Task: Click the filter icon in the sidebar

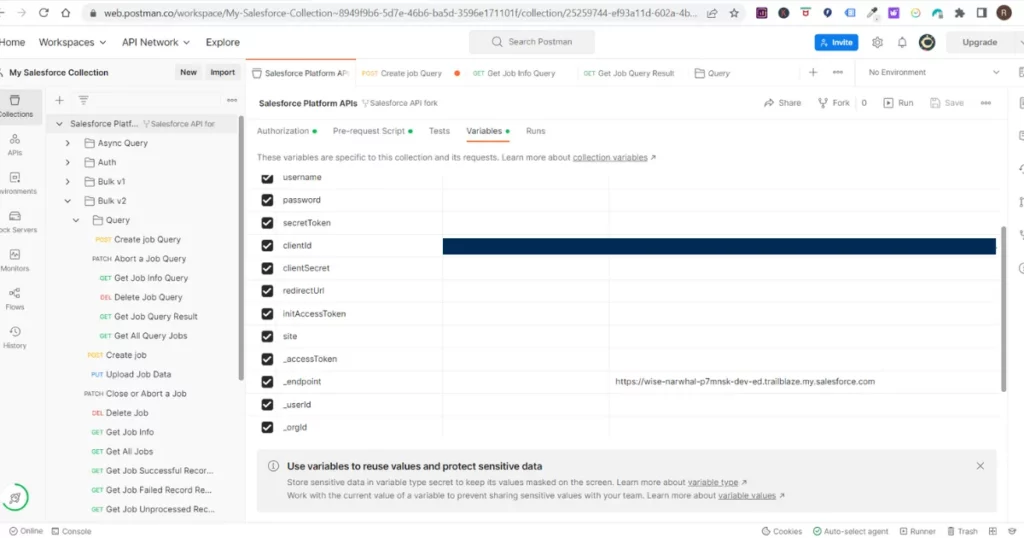Action: pyautogui.click(x=84, y=100)
